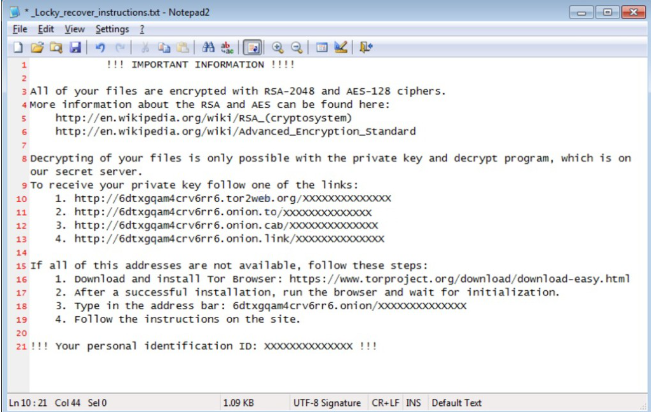Undo the last edit

pyautogui.click(x=100, y=47)
